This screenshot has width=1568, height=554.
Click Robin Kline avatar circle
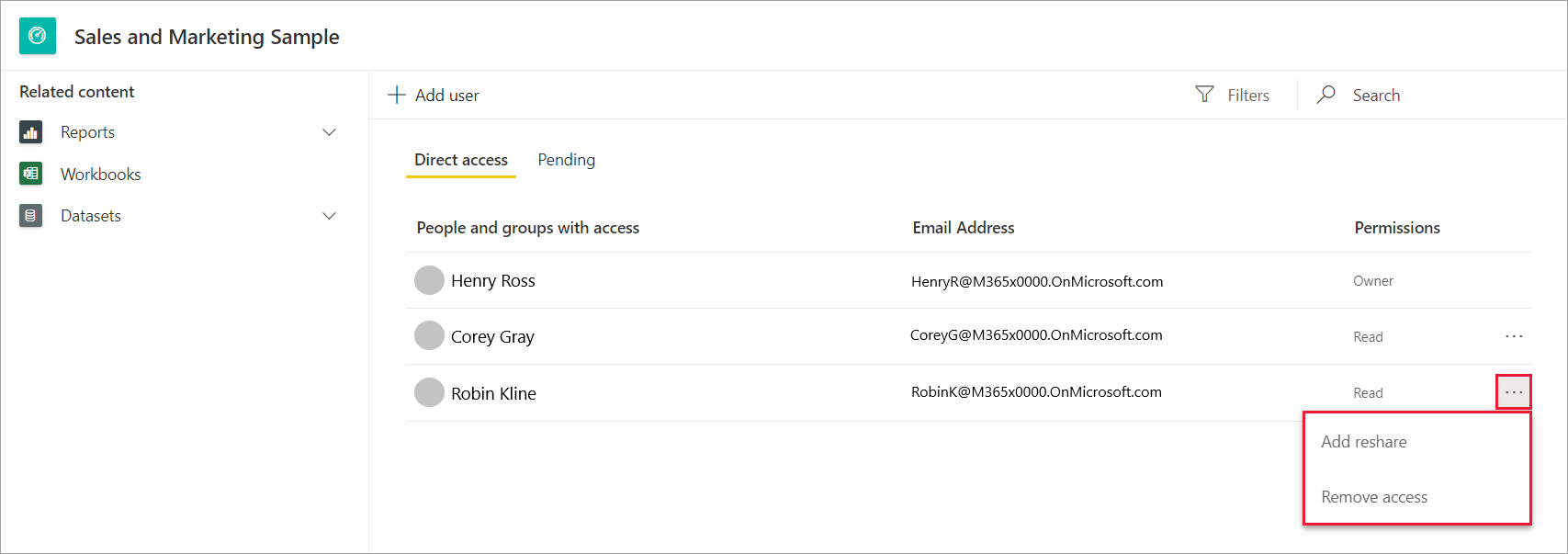429,392
